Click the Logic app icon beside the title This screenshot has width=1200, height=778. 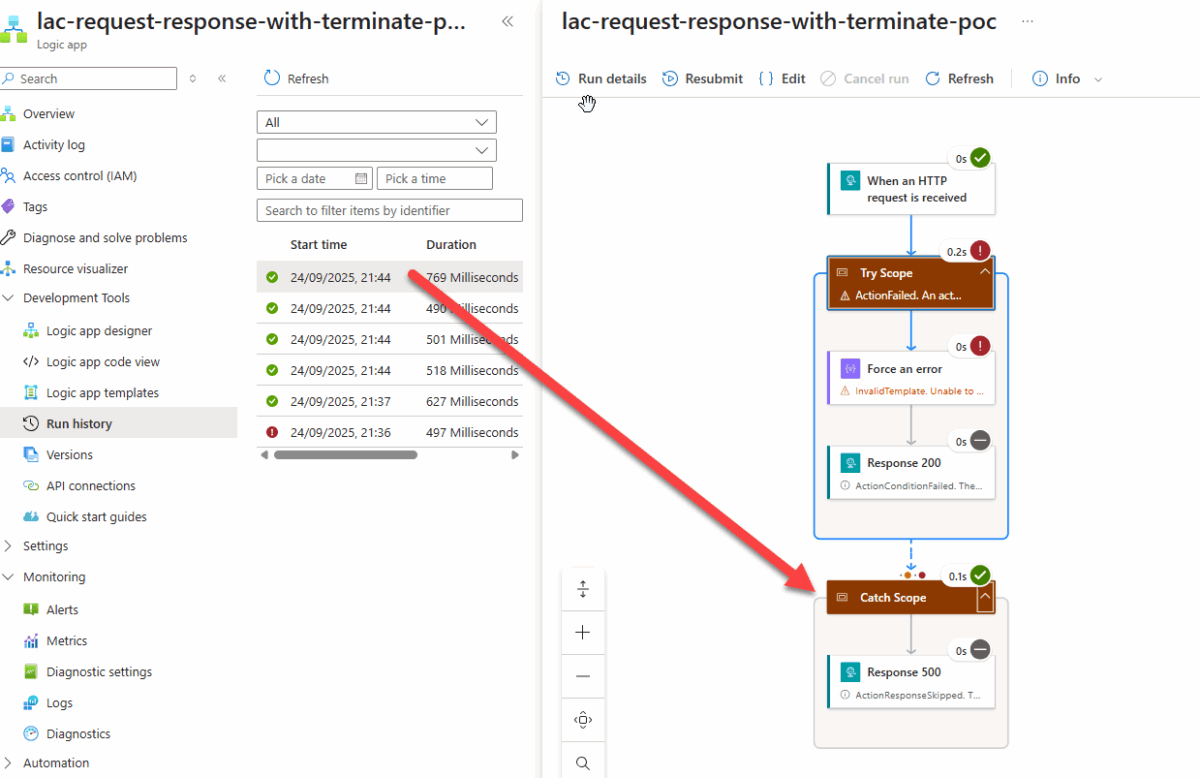point(14,28)
